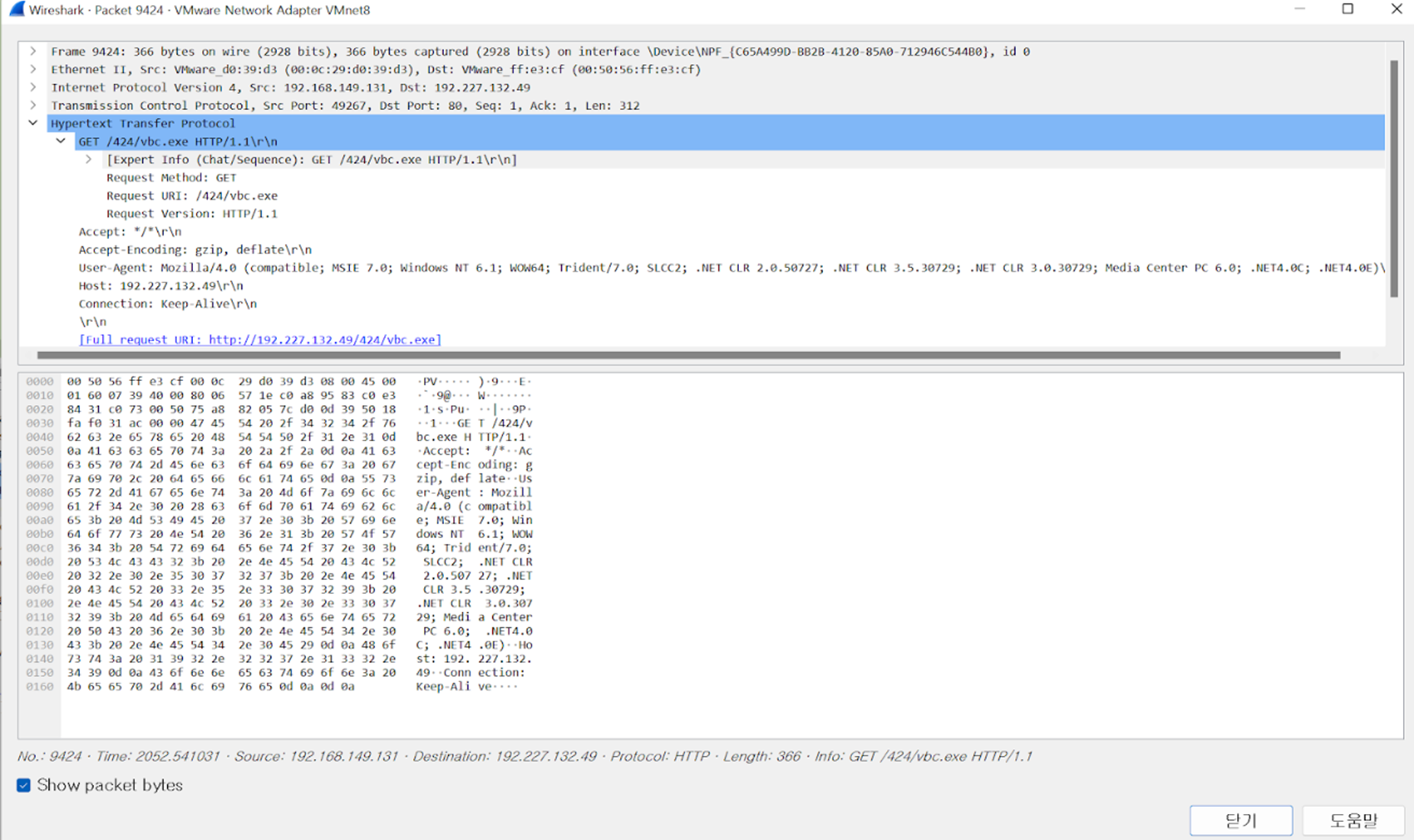Expand the Ethernet II section
Image resolution: width=1414 pixels, height=840 pixels.
(32, 69)
